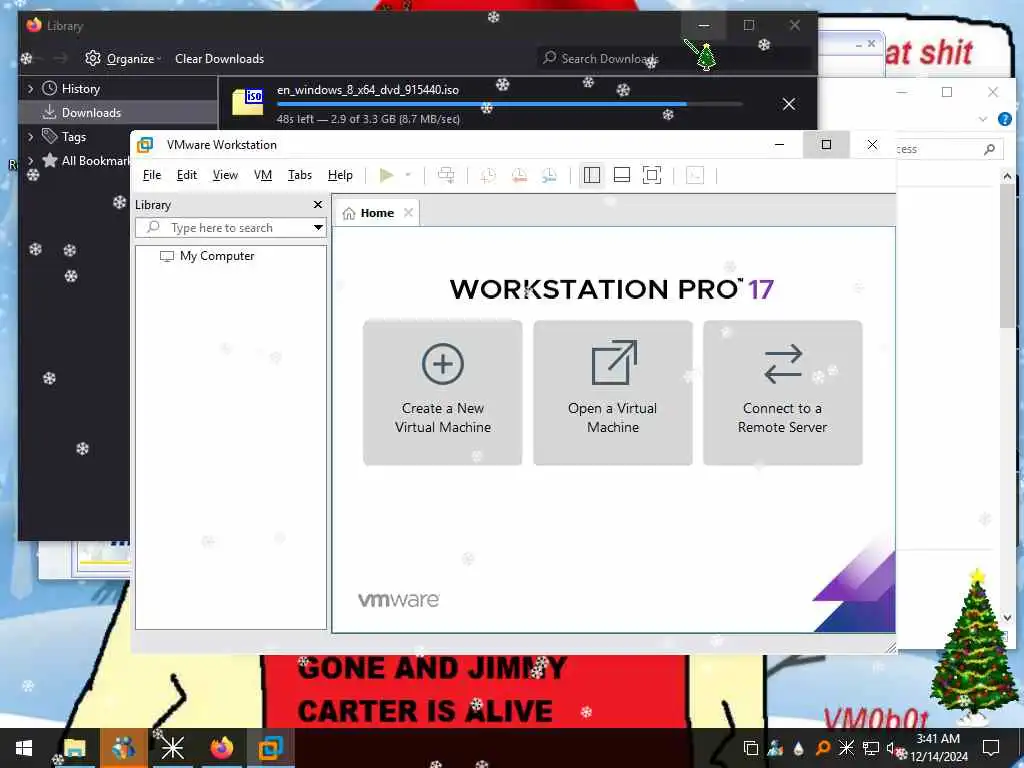The image size is (1024, 768).
Task: Open Firefox from the taskbar
Action: tap(222, 748)
